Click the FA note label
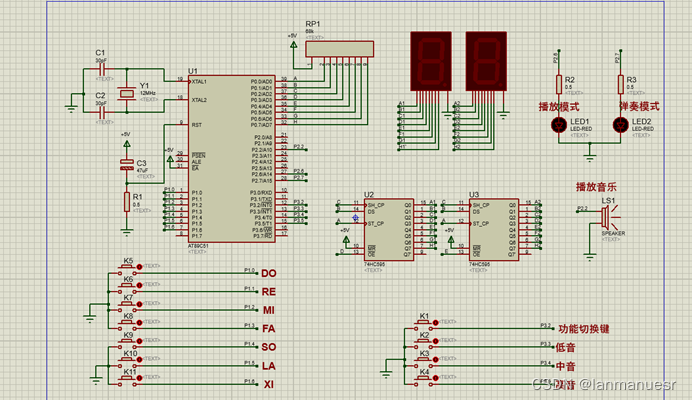This screenshot has width=692, height=400. (x=268, y=328)
